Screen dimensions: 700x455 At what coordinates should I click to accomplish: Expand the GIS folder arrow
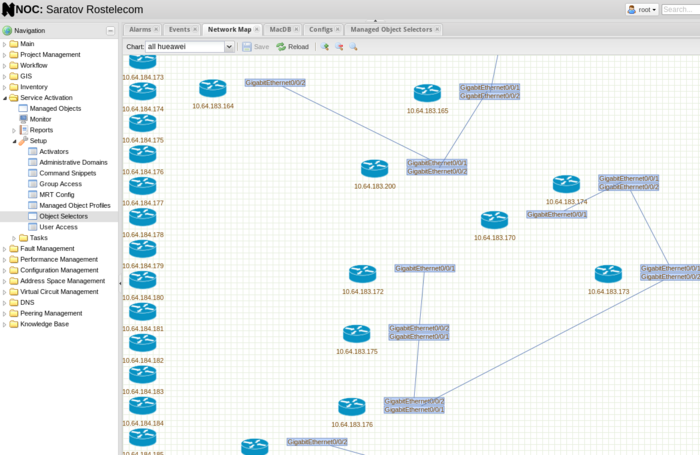click(5, 76)
